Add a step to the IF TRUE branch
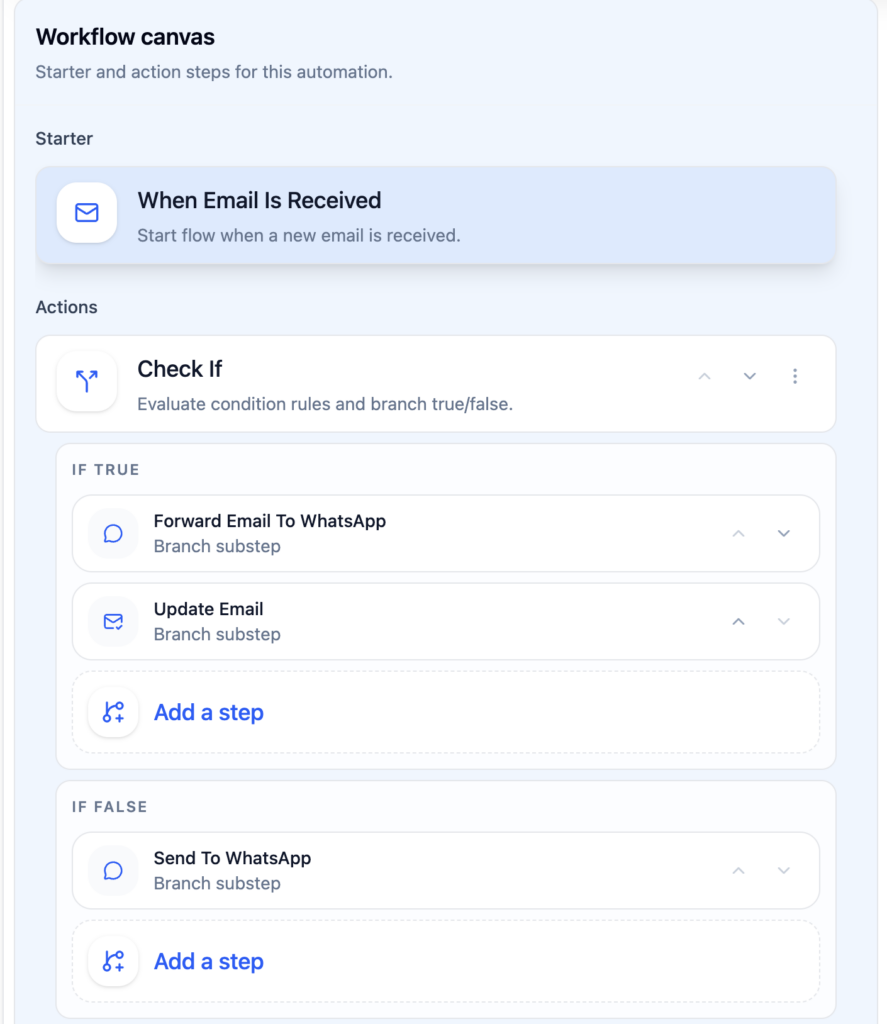The width and height of the screenshot is (887, 1024). 208,712
